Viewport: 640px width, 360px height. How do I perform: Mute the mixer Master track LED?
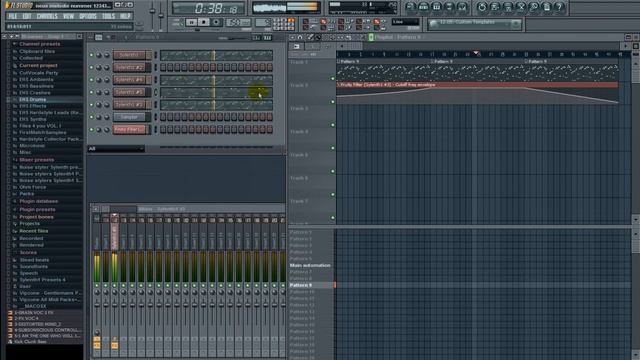coord(97,285)
